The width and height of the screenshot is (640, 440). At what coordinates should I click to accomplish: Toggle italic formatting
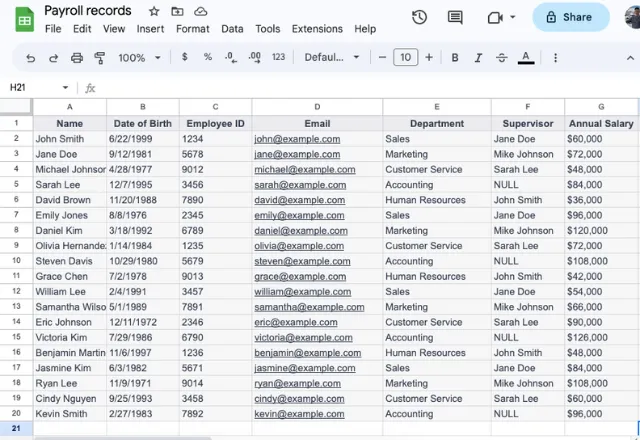click(478, 58)
